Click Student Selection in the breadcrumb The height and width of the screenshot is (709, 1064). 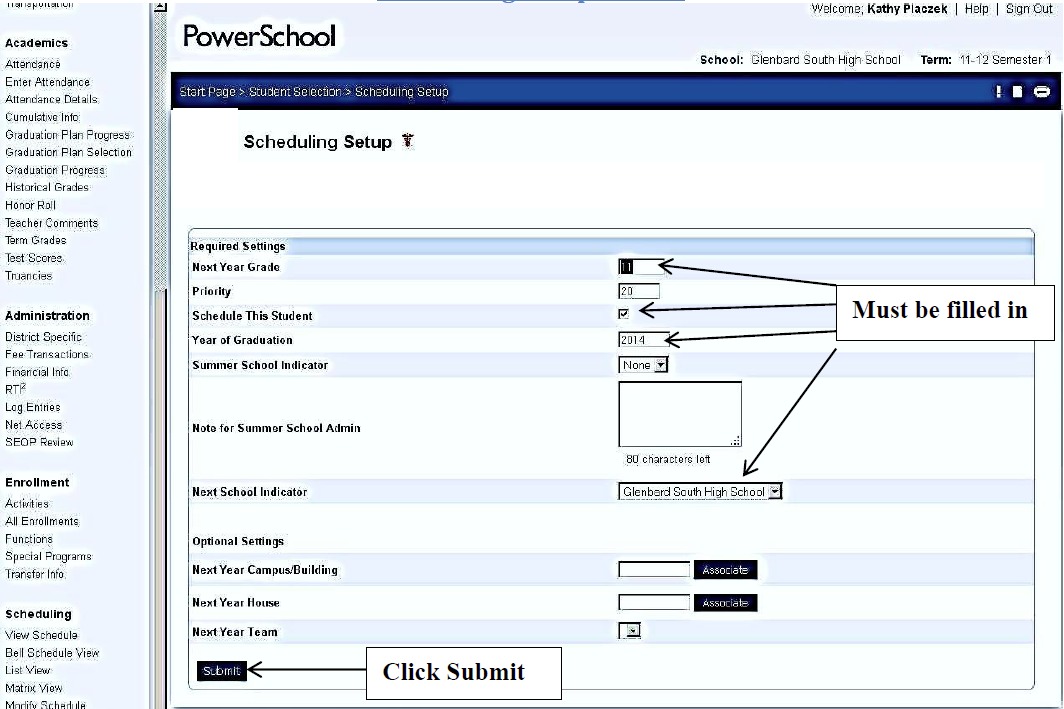pos(295,92)
